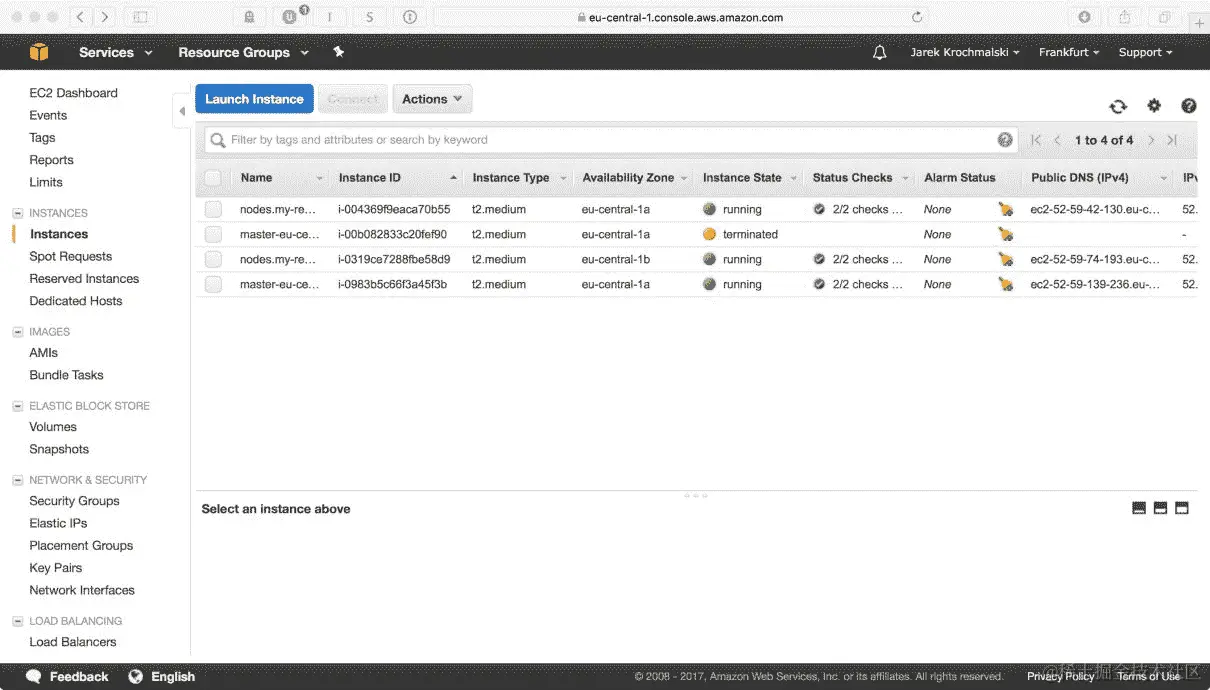Image resolution: width=1210 pixels, height=690 pixels.
Task: Open the Safari share button
Action: pos(1124,17)
